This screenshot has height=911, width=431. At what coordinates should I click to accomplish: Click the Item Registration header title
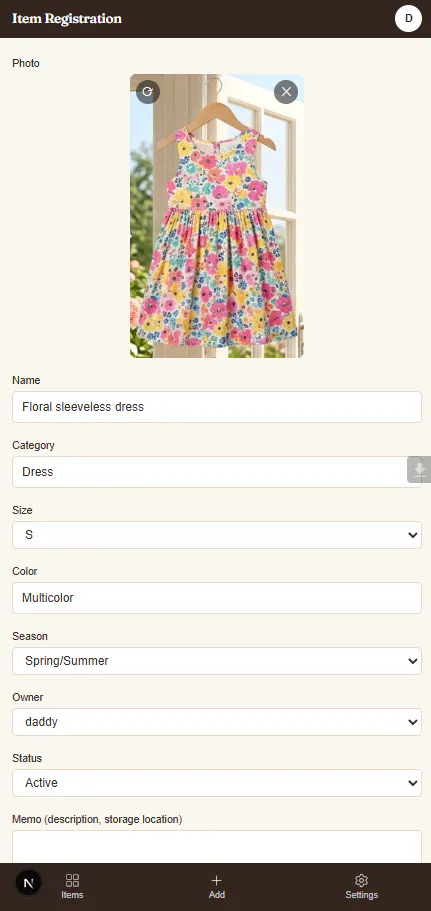(x=67, y=19)
